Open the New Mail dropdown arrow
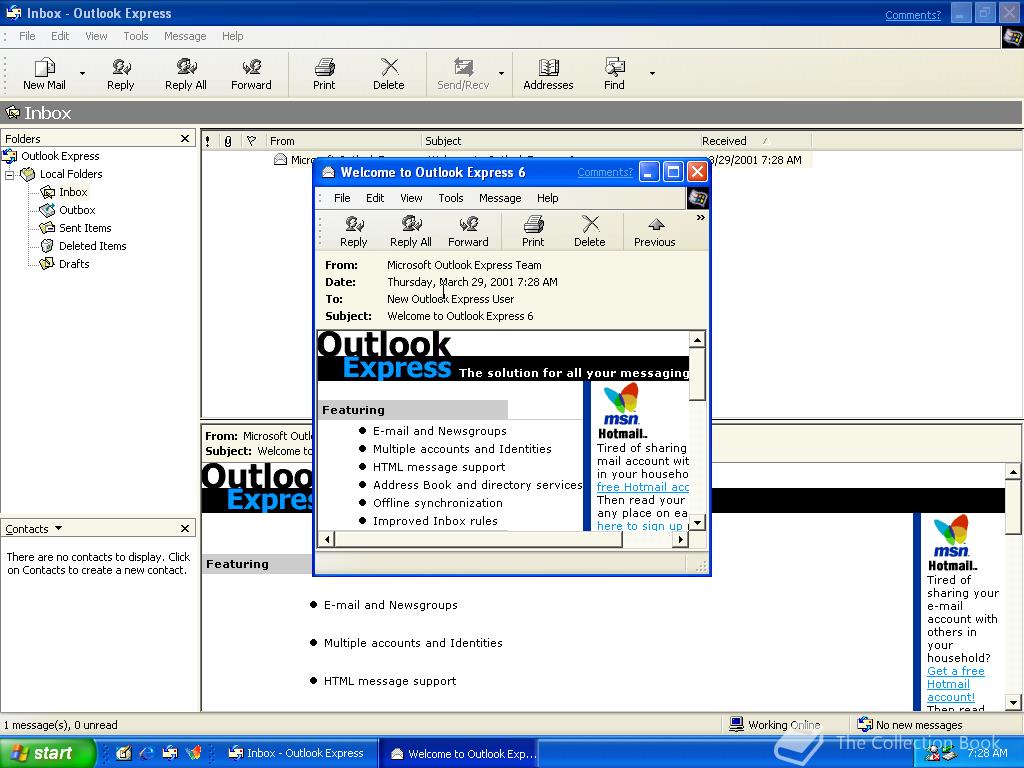 pyautogui.click(x=82, y=74)
